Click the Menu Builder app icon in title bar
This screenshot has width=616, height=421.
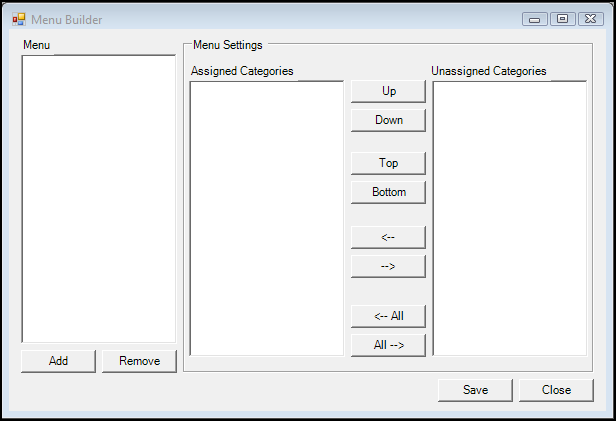(18, 19)
